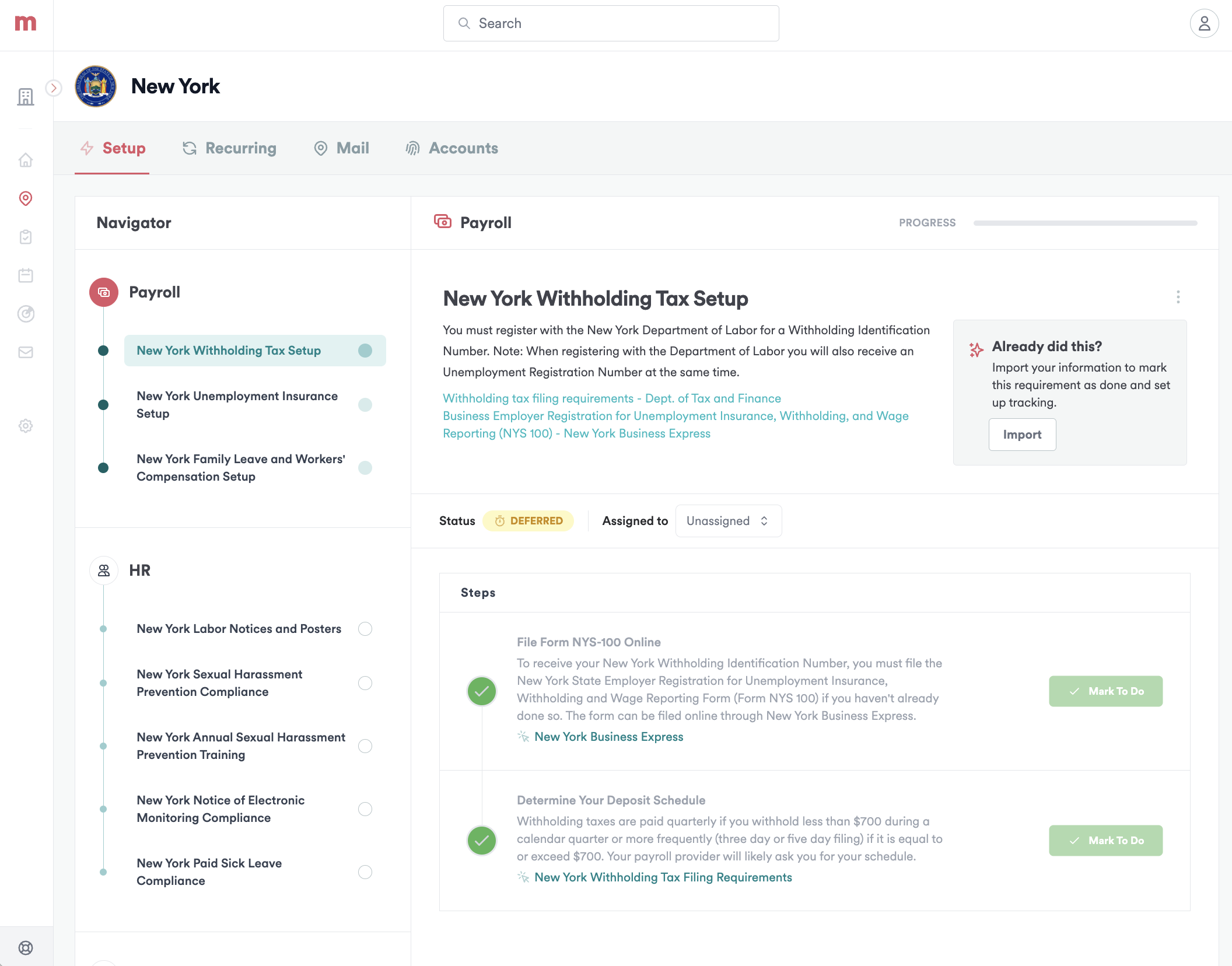This screenshot has height=966, width=1232.
Task: Click the red location pin sidebar icon
Action: 26,199
